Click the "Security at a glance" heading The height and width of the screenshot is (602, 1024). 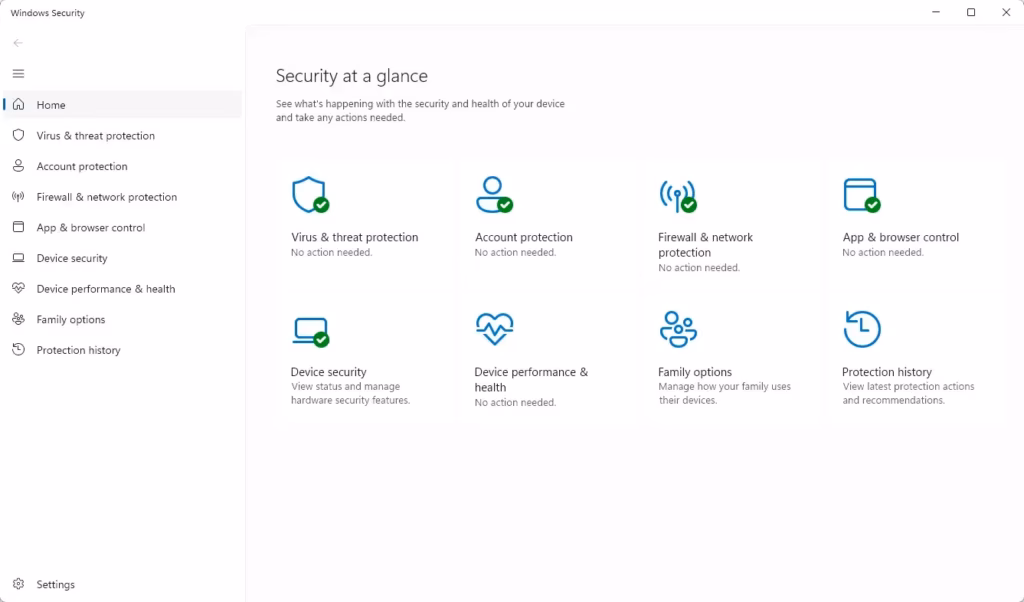tap(351, 76)
